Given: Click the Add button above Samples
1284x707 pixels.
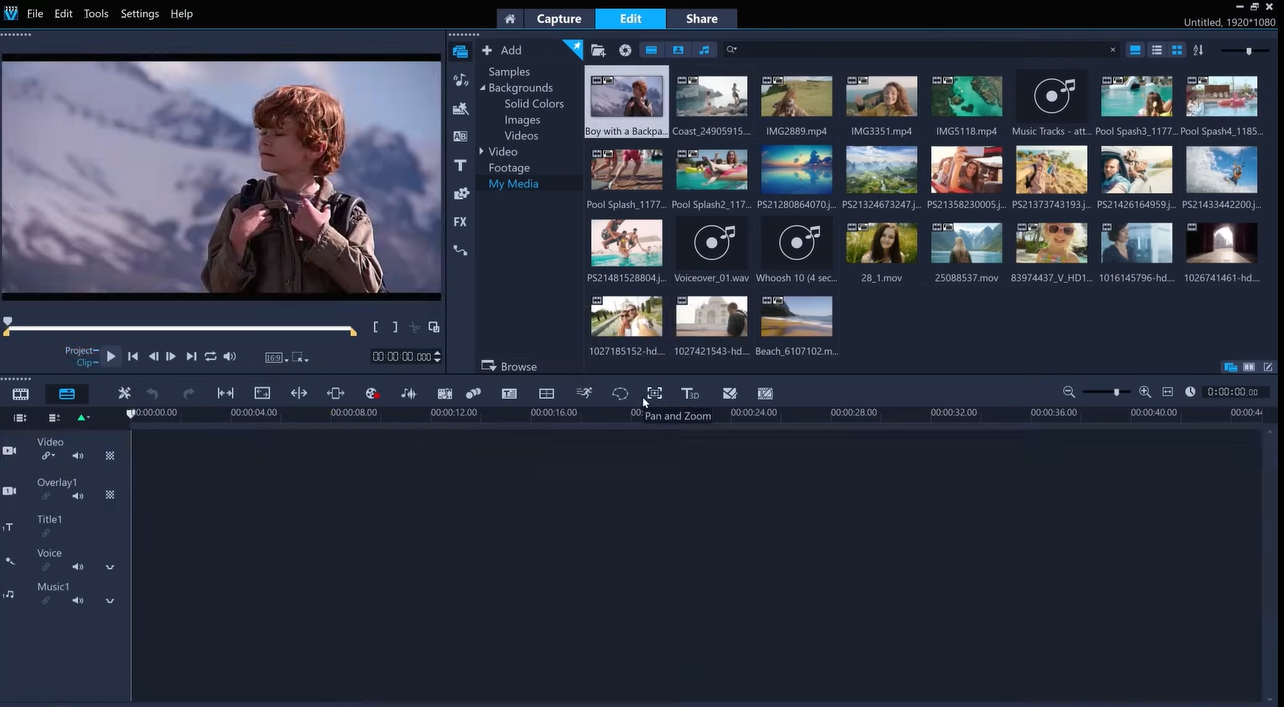Looking at the screenshot, I should click(x=505, y=50).
